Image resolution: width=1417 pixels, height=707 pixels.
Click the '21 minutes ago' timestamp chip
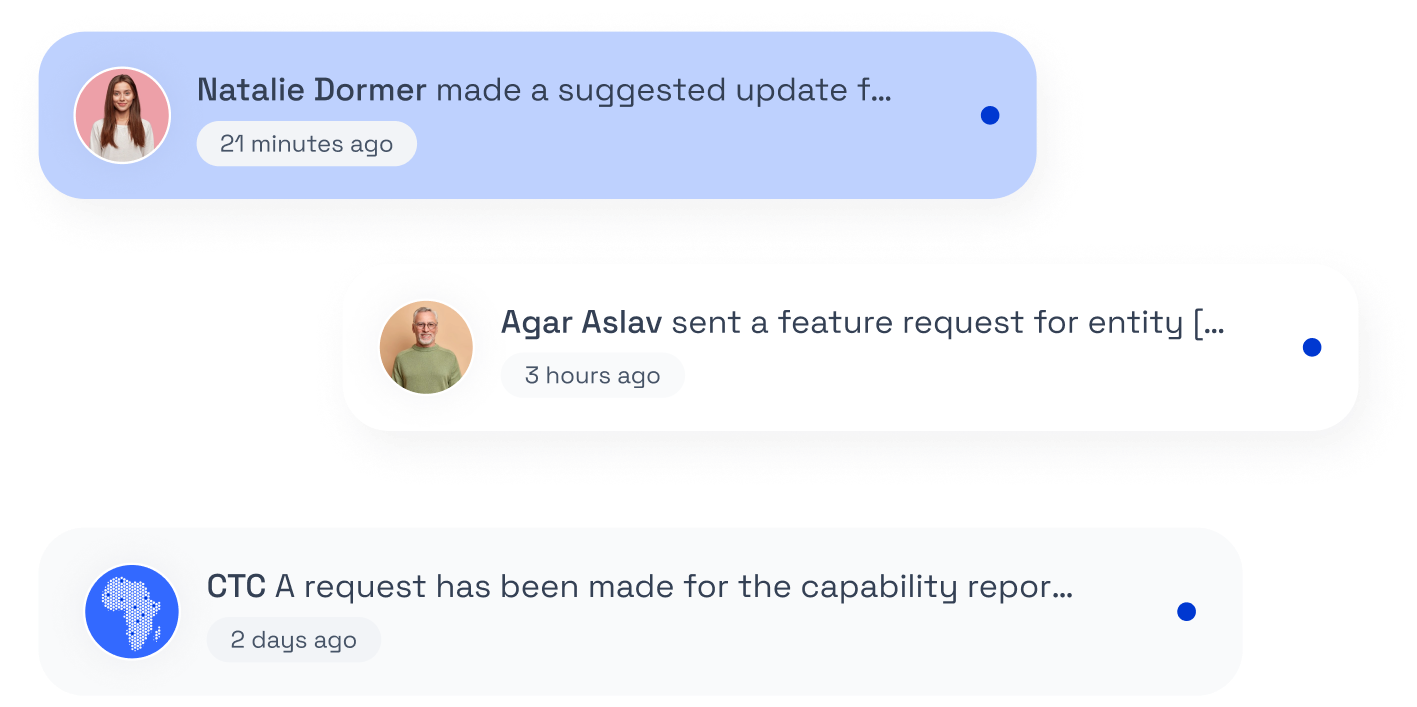(307, 144)
